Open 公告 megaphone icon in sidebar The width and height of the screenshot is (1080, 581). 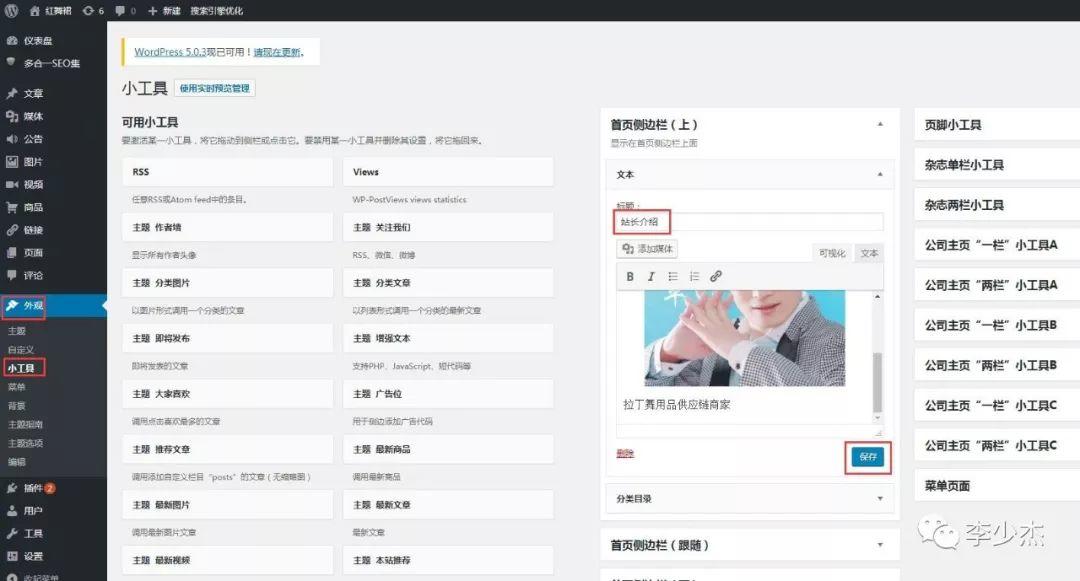click(x=12, y=138)
